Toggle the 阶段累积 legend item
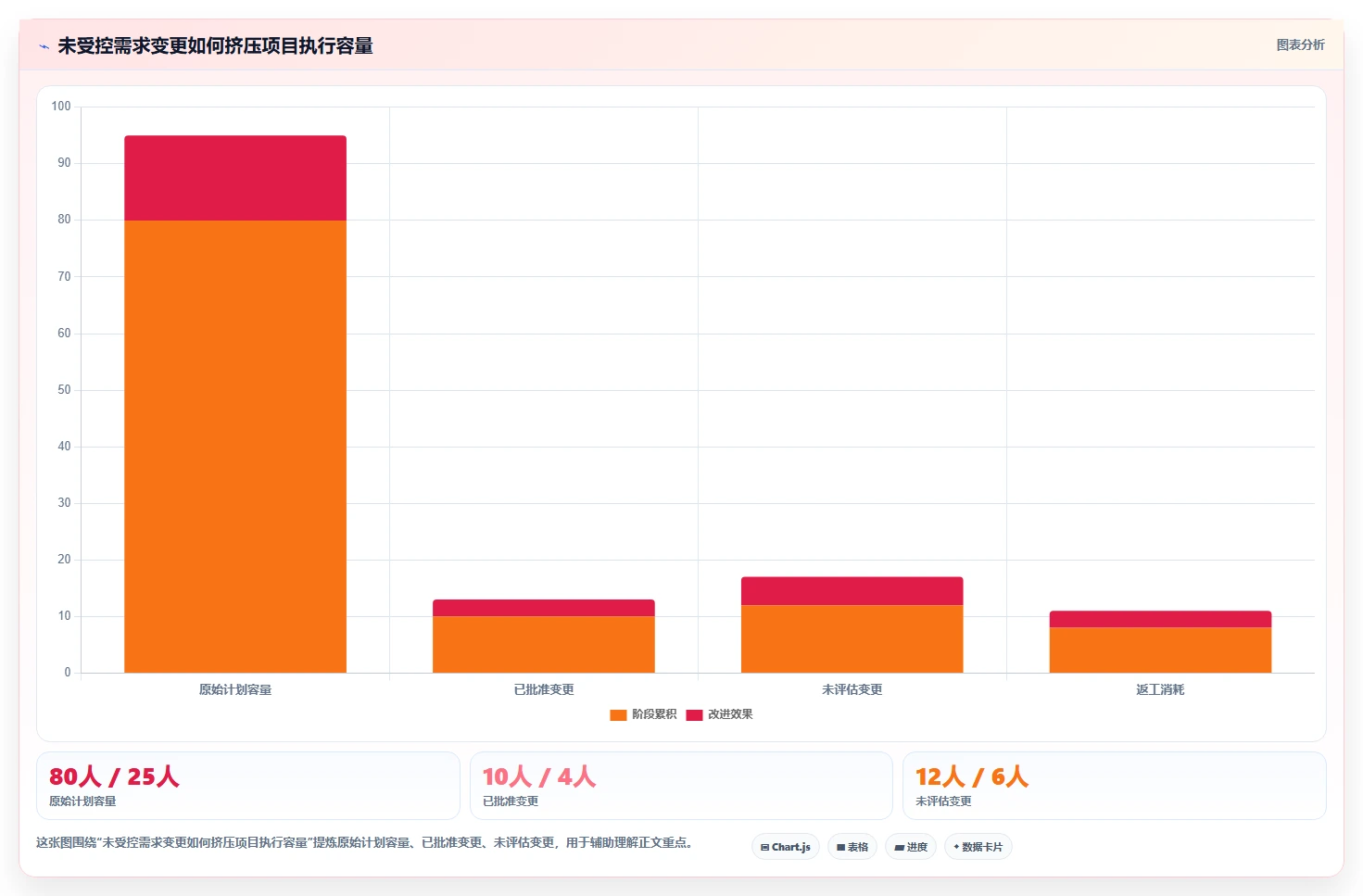The width and height of the screenshot is (1363, 896). pyautogui.click(x=643, y=714)
